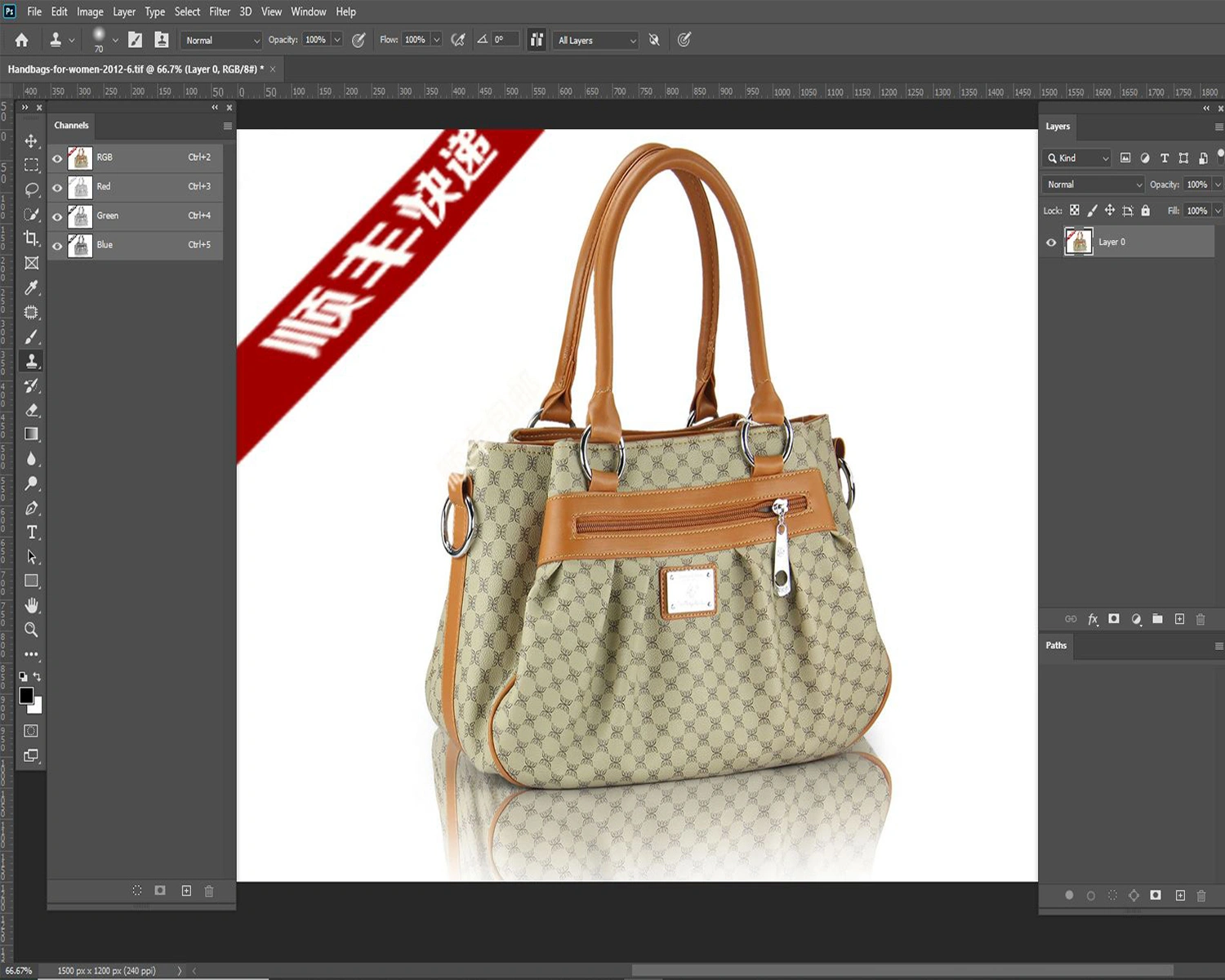The width and height of the screenshot is (1225, 980).
Task: Click the Zoom tool
Action: [x=31, y=630]
